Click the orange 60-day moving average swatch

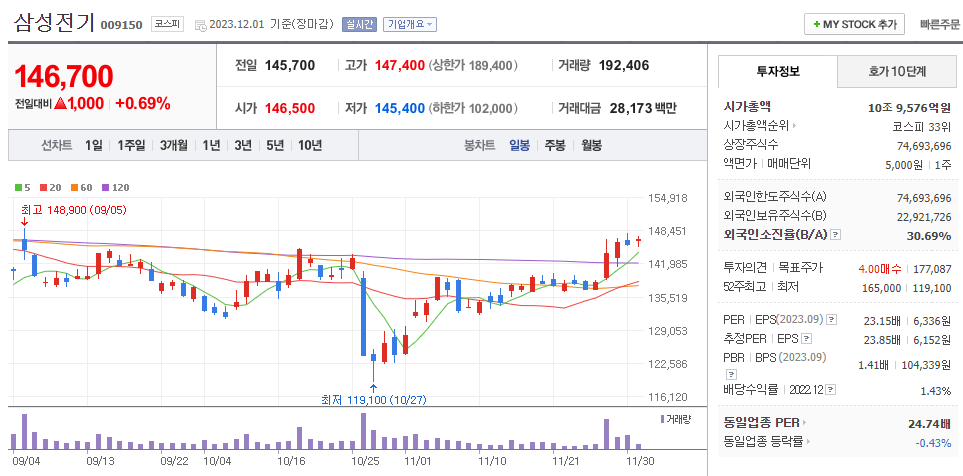tap(74, 187)
